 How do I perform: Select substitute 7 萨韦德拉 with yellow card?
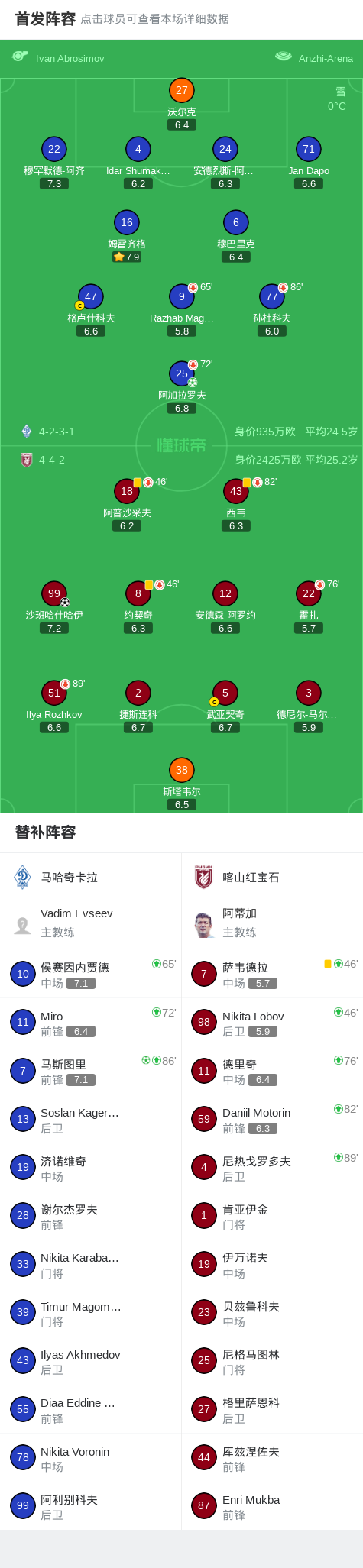(x=272, y=974)
